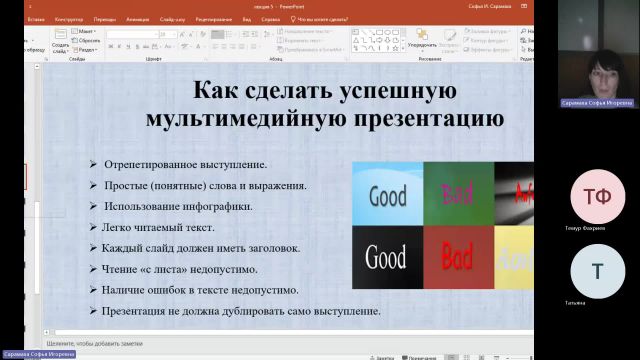Screen dimensions: 640x360
Task: Align text right in paragraph group
Action: [x=233, y=47]
